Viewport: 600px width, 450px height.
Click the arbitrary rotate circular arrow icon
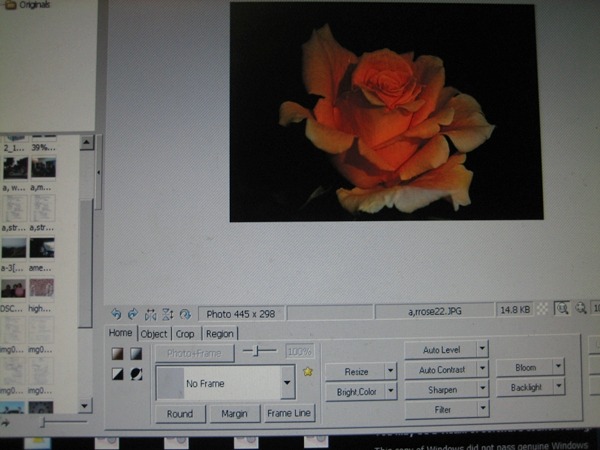(x=185, y=315)
